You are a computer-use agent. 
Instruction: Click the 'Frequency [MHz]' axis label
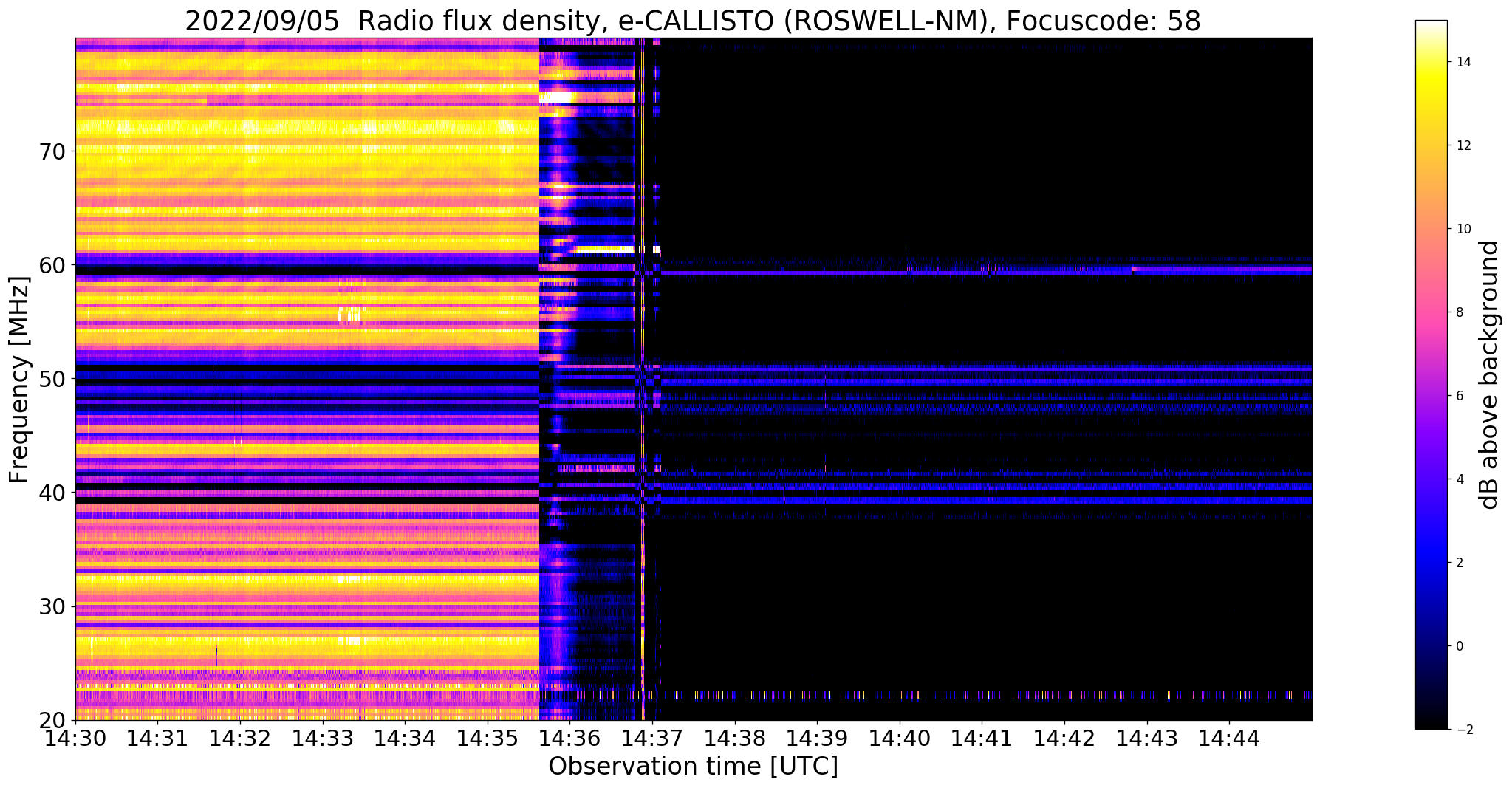pos(19,380)
